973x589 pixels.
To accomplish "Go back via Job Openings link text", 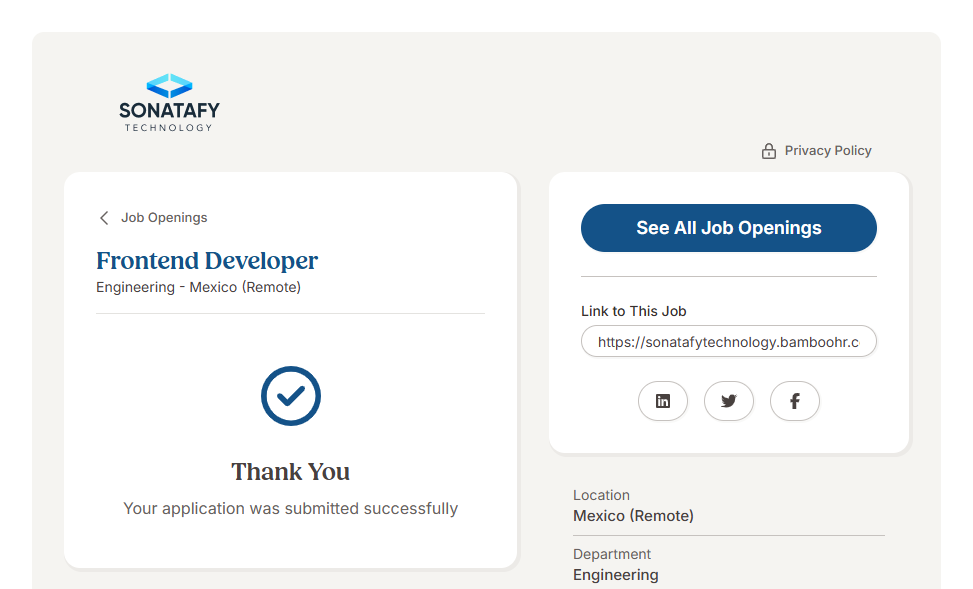I will click(164, 218).
